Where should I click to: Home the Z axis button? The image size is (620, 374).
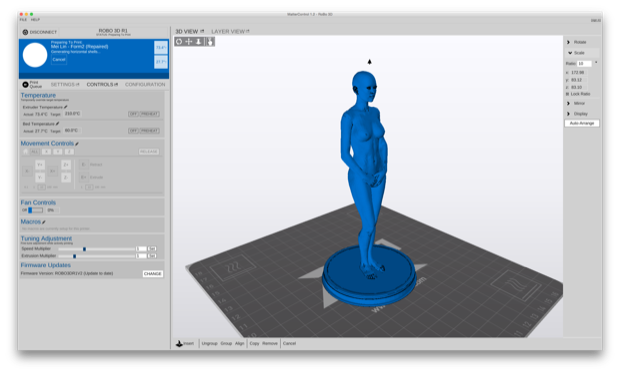tap(69, 151)
